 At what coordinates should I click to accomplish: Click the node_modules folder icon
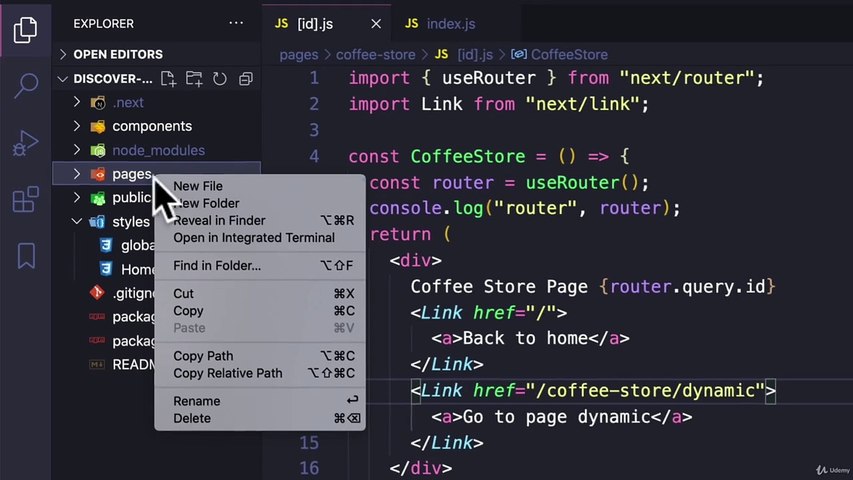[98, 150]
